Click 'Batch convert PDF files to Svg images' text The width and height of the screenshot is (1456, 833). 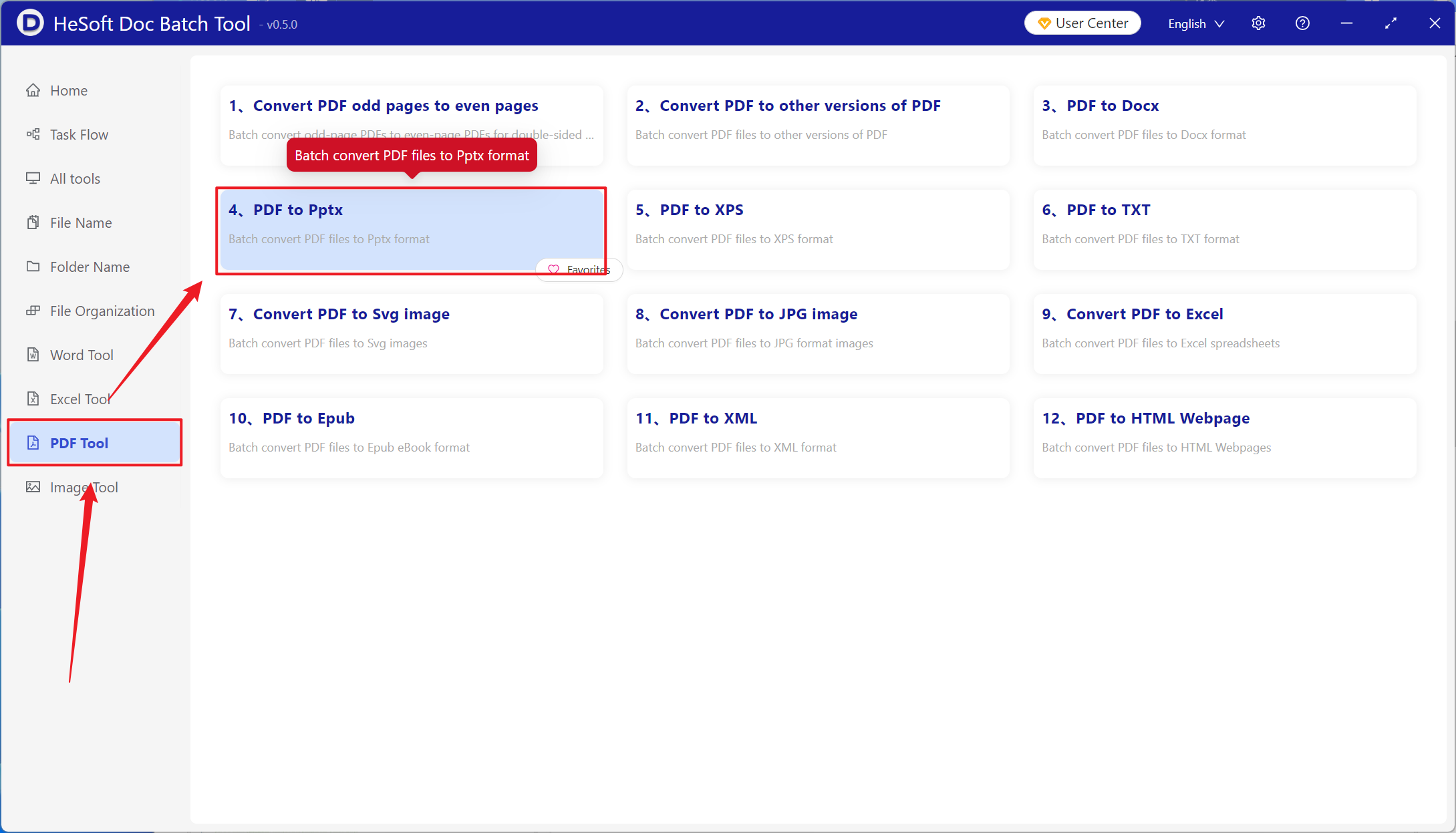tap(328, 343)
